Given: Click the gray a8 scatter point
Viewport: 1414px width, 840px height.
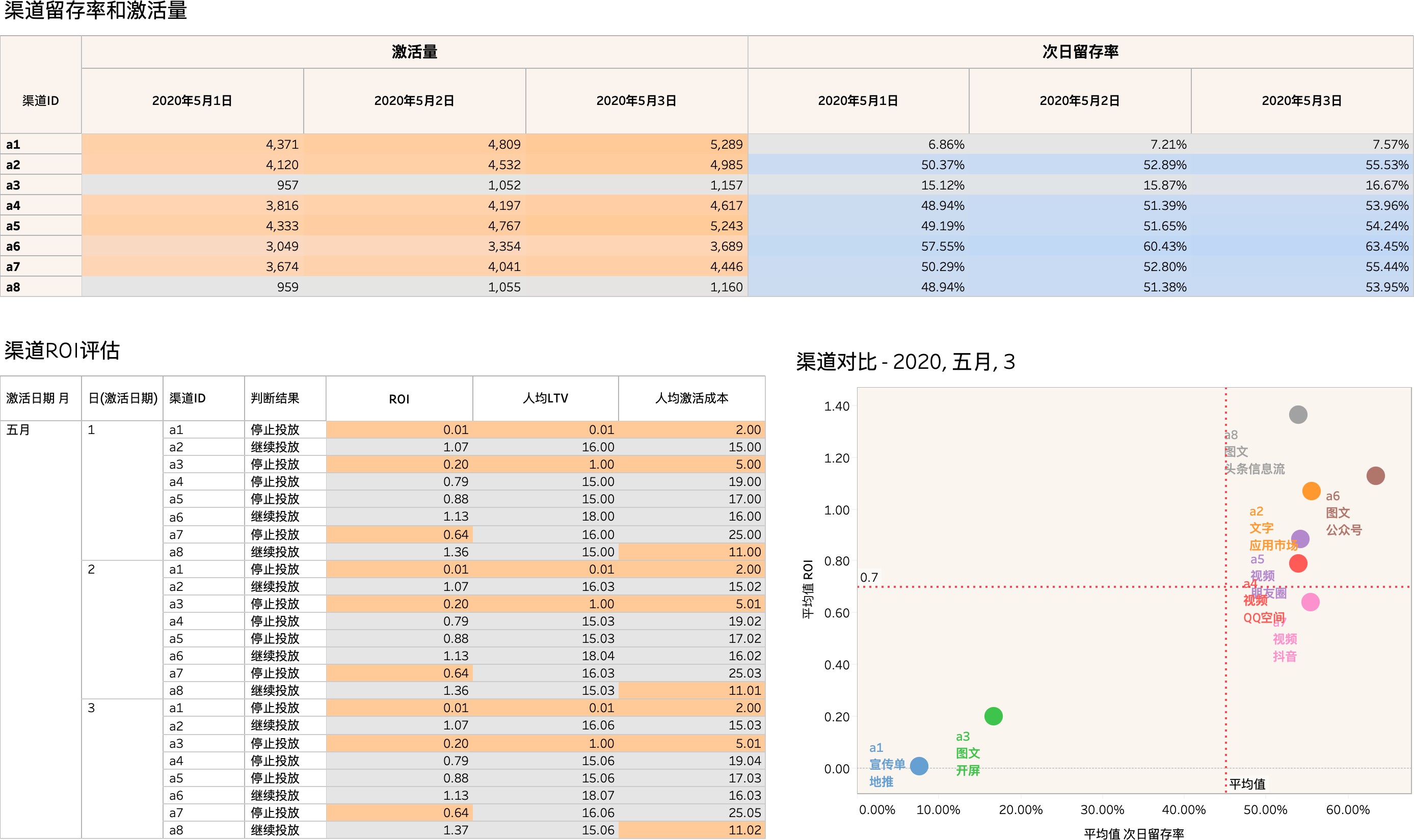Looking at the screenshot, I should (1297, 414).
